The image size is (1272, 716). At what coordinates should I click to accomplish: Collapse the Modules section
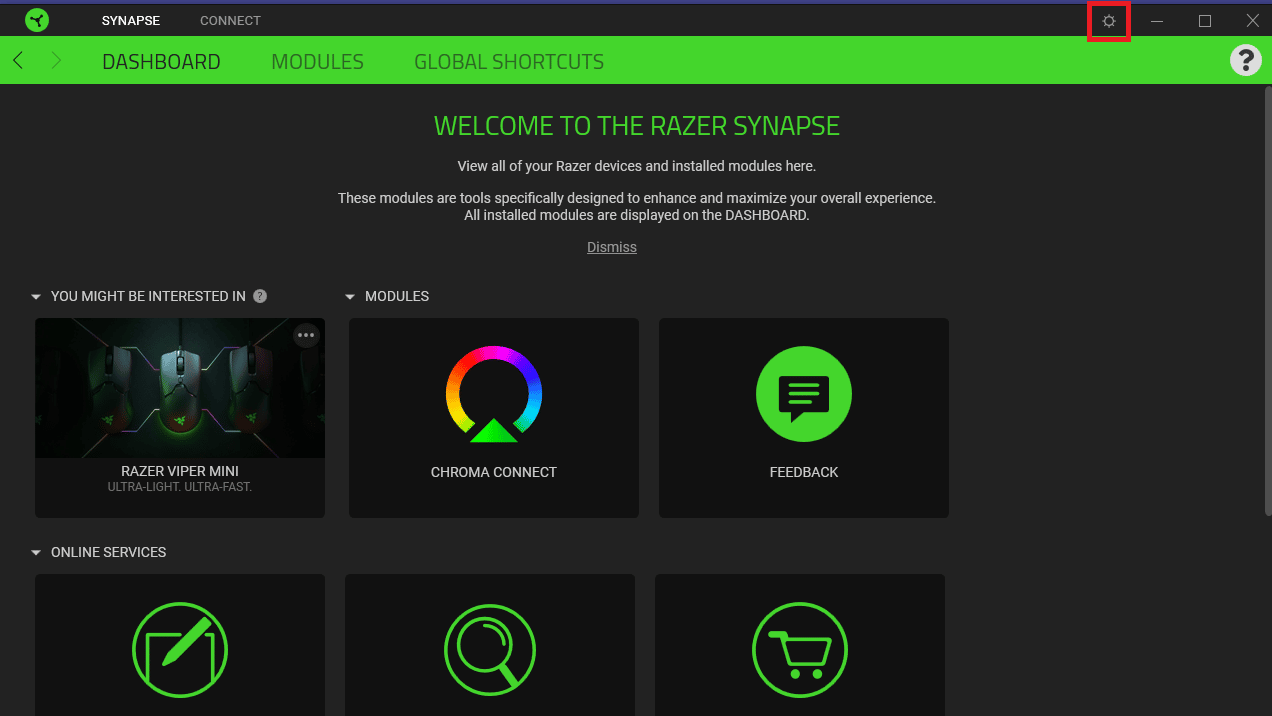coord(350,297)
